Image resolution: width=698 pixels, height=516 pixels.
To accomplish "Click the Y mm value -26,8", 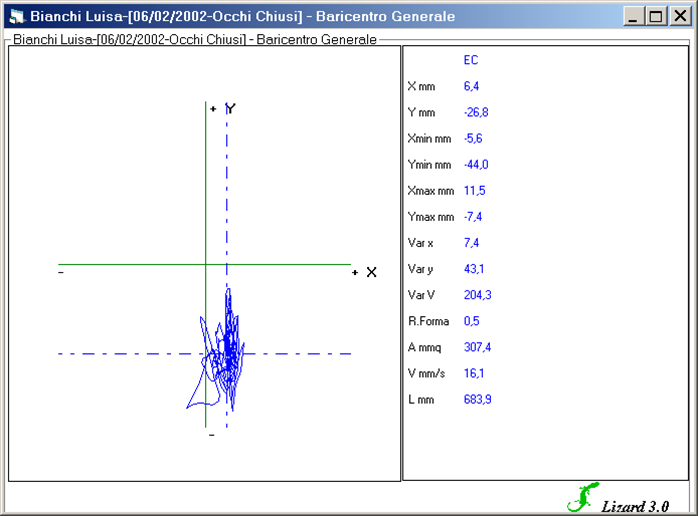I will [475, 113].
